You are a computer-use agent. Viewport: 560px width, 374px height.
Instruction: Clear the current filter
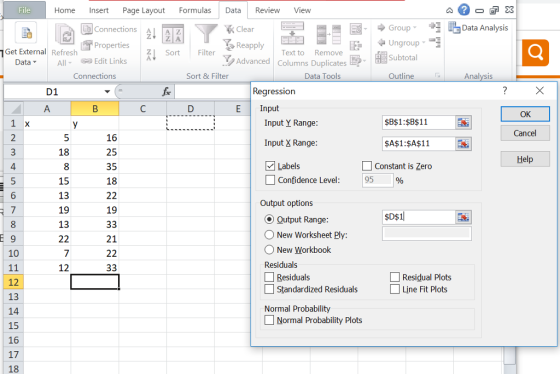(x=239, y=29)
